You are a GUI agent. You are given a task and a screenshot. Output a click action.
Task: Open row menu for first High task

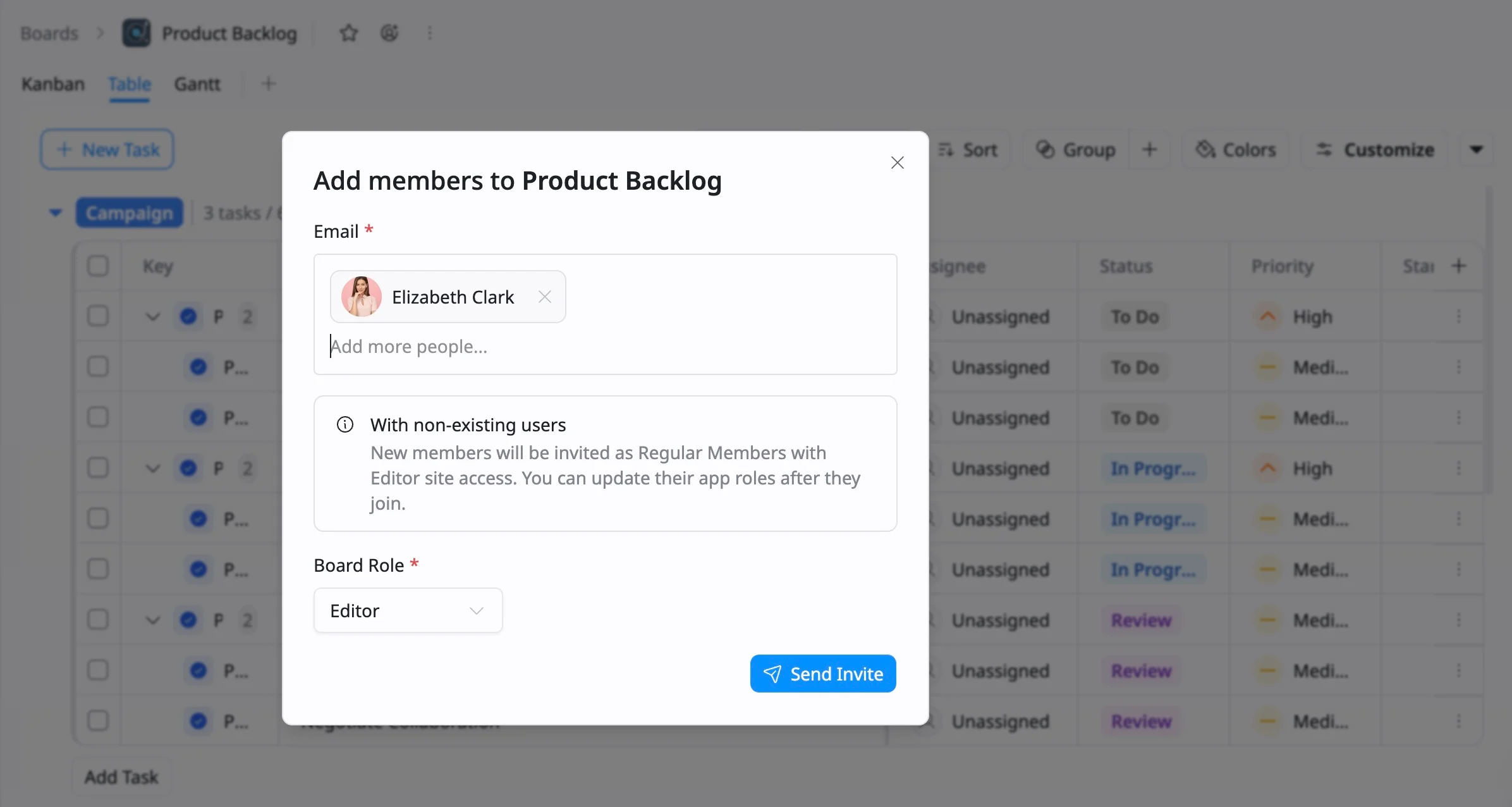point(1459,316)
